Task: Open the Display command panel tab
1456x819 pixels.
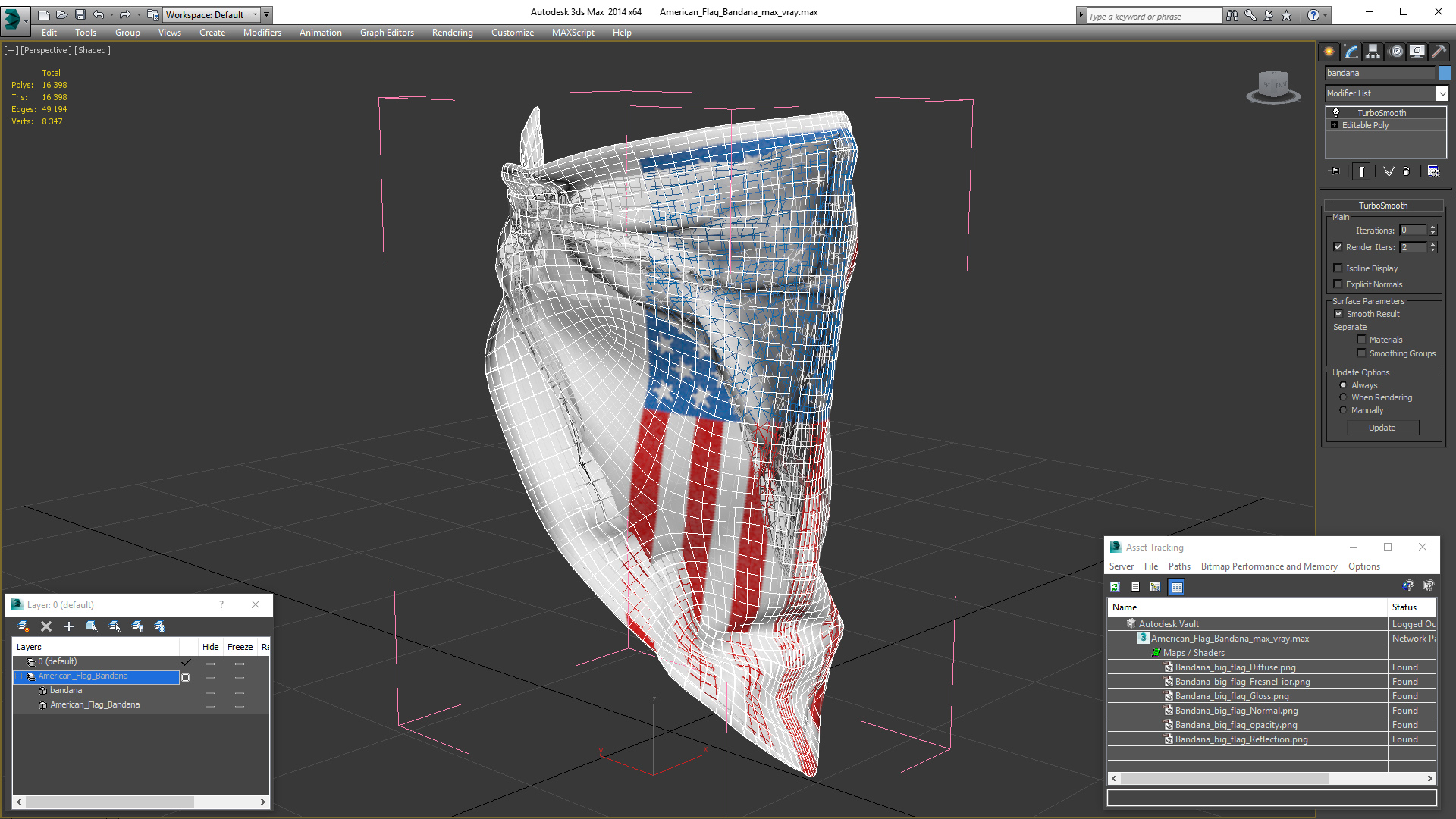Action: [x=1417, y=52]
